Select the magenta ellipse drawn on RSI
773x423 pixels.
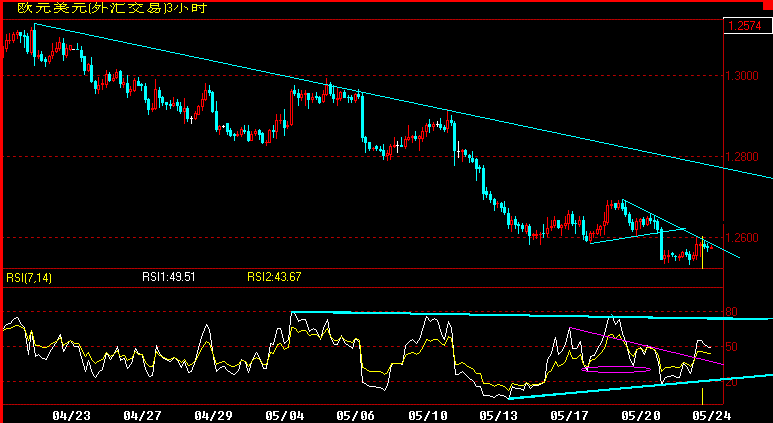pyautogui.click(x=616, y=369)
